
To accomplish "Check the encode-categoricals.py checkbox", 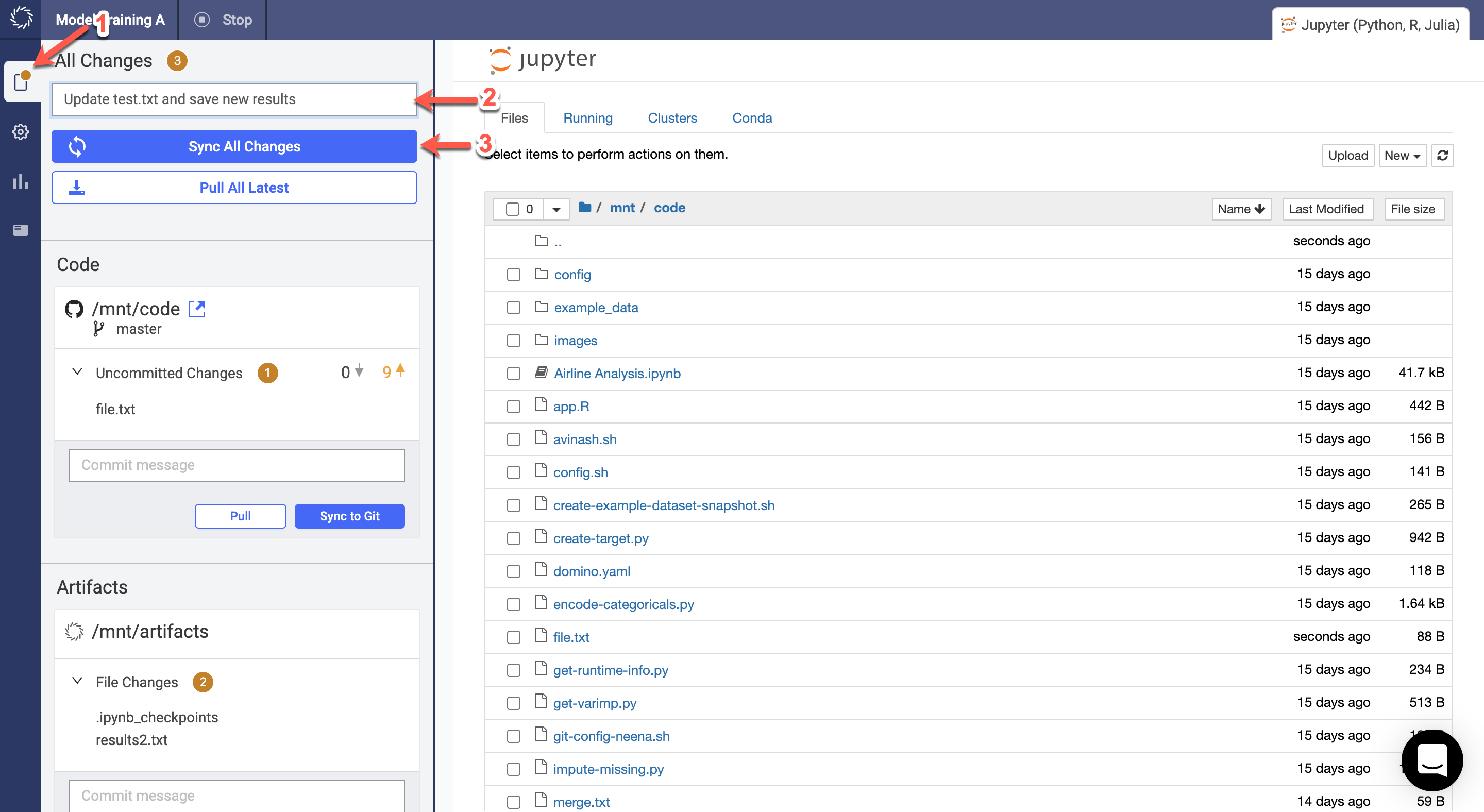I will pos(513,605).
